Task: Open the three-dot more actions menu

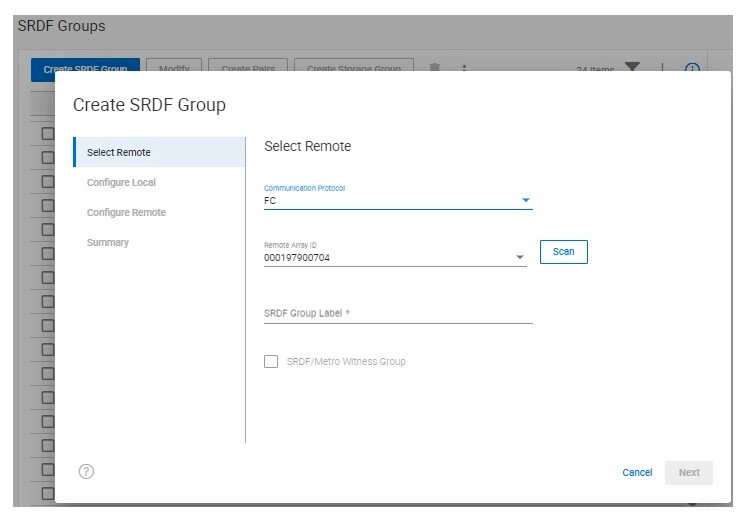Action: [x=464, y=68]
